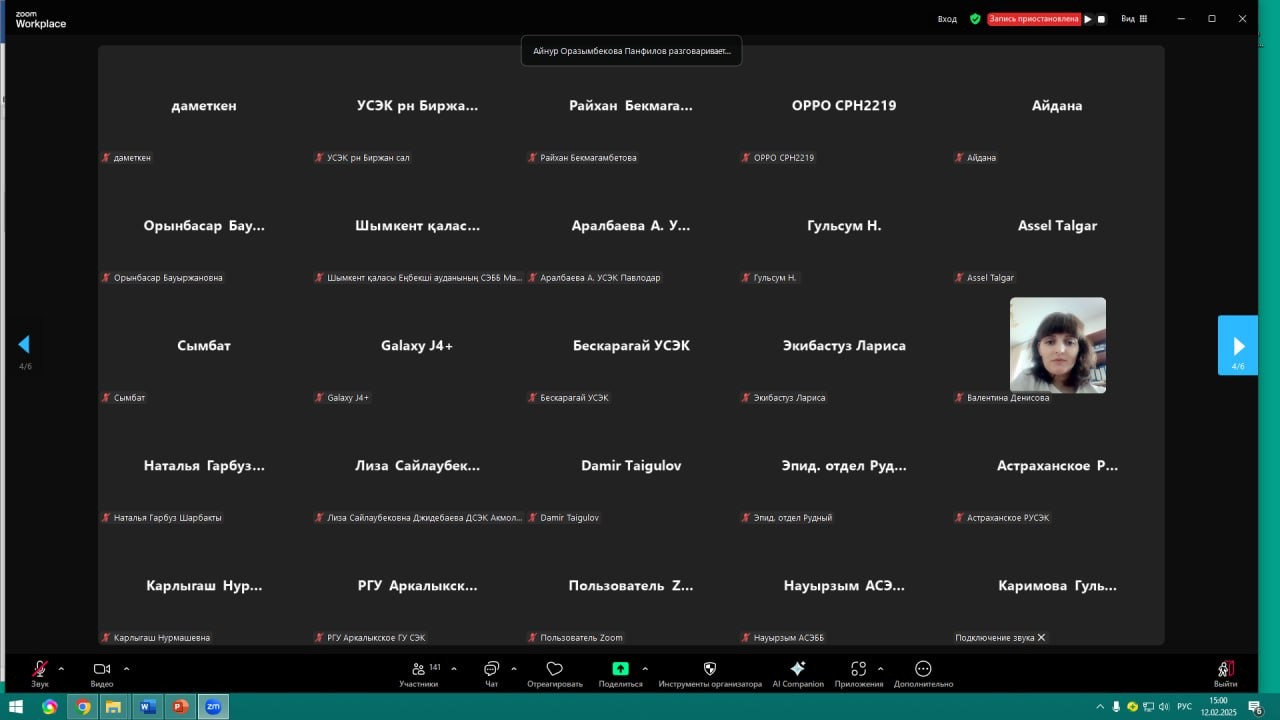Image resolution: width=1280 pixels, height=720 pixels.
Task: Toggle the camera with Видео button
Action: (x=101, y=669)
